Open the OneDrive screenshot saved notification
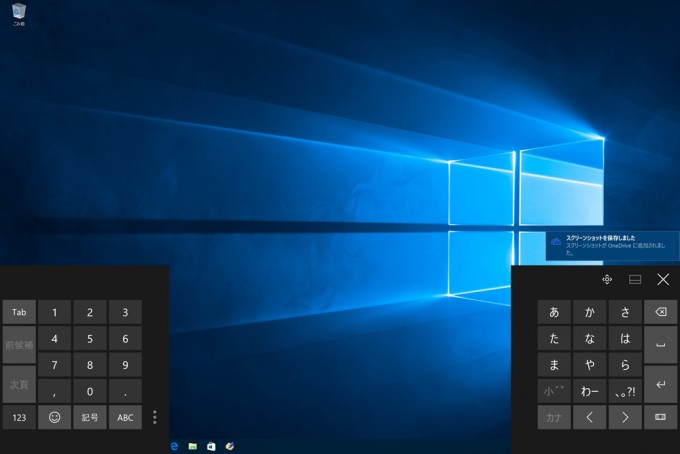 coord(612,246)
